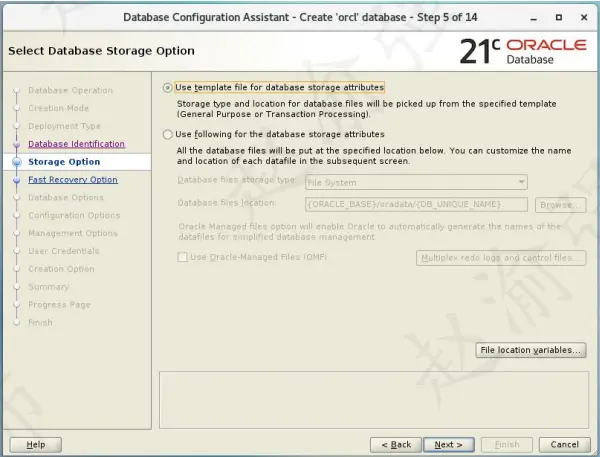Open the Fast Recovery Option step link
The image size is (600, 457).
[73, 180]
